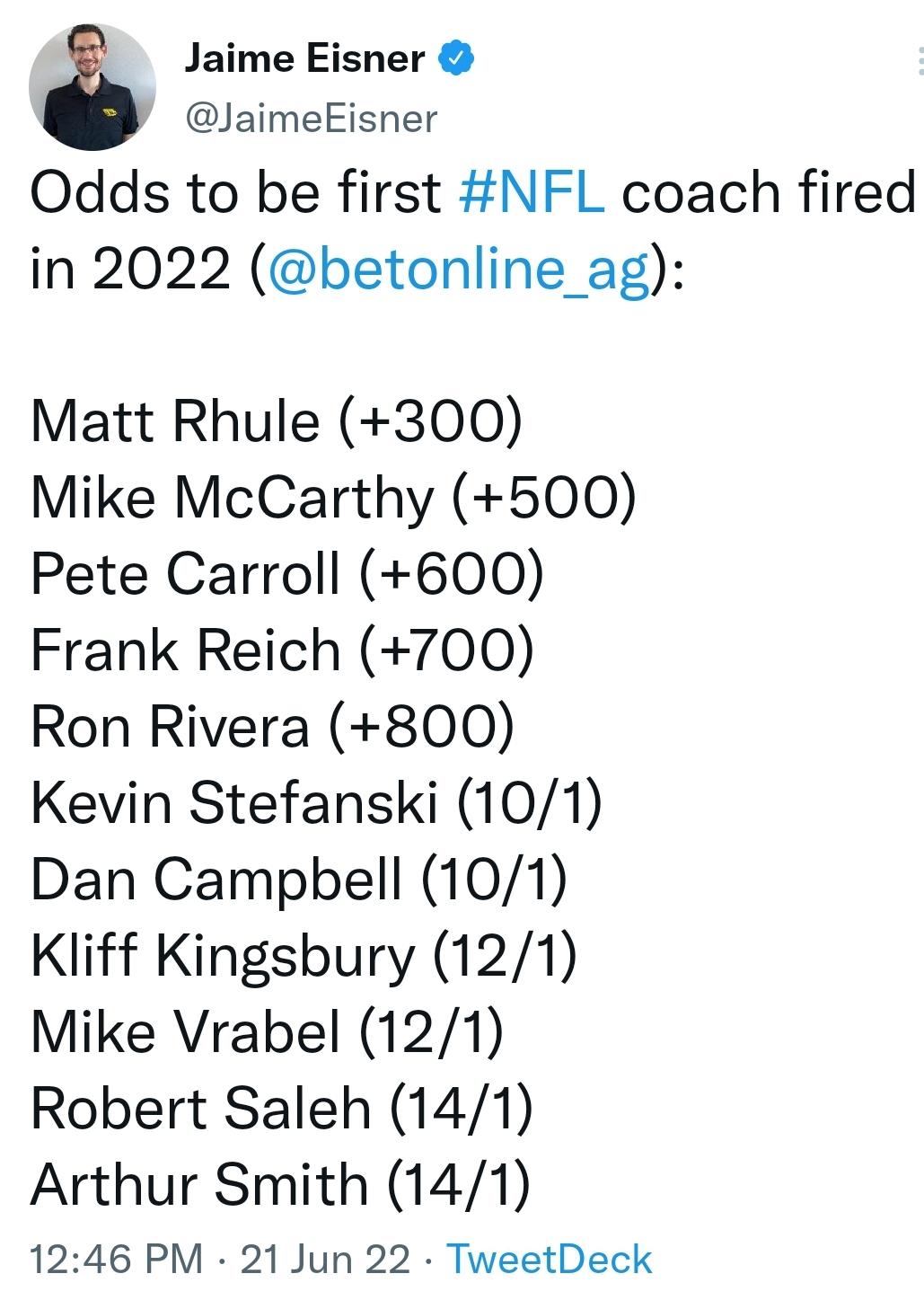Open the @JaimeEisner handle link
This screenshot has height=1309, width=924.
(311, 119)
